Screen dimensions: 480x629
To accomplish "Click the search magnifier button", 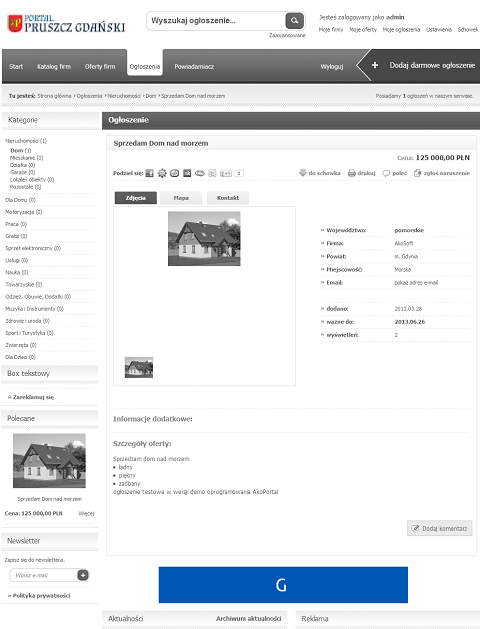I will pos(294,20).
